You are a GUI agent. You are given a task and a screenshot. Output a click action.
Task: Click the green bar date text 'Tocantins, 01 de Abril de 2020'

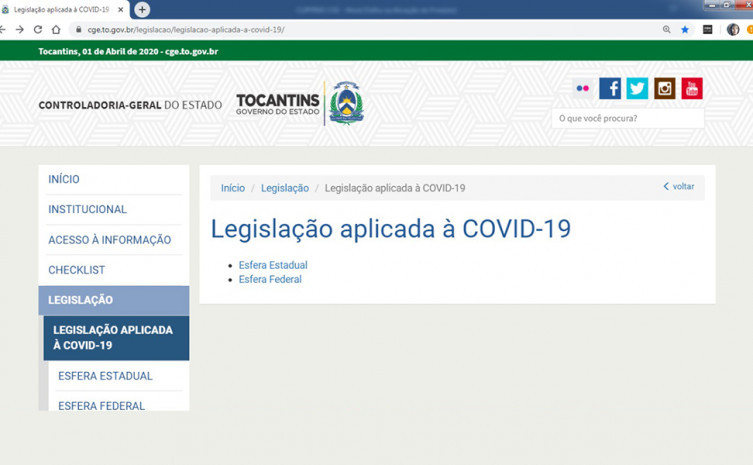[x=98, y=51]
